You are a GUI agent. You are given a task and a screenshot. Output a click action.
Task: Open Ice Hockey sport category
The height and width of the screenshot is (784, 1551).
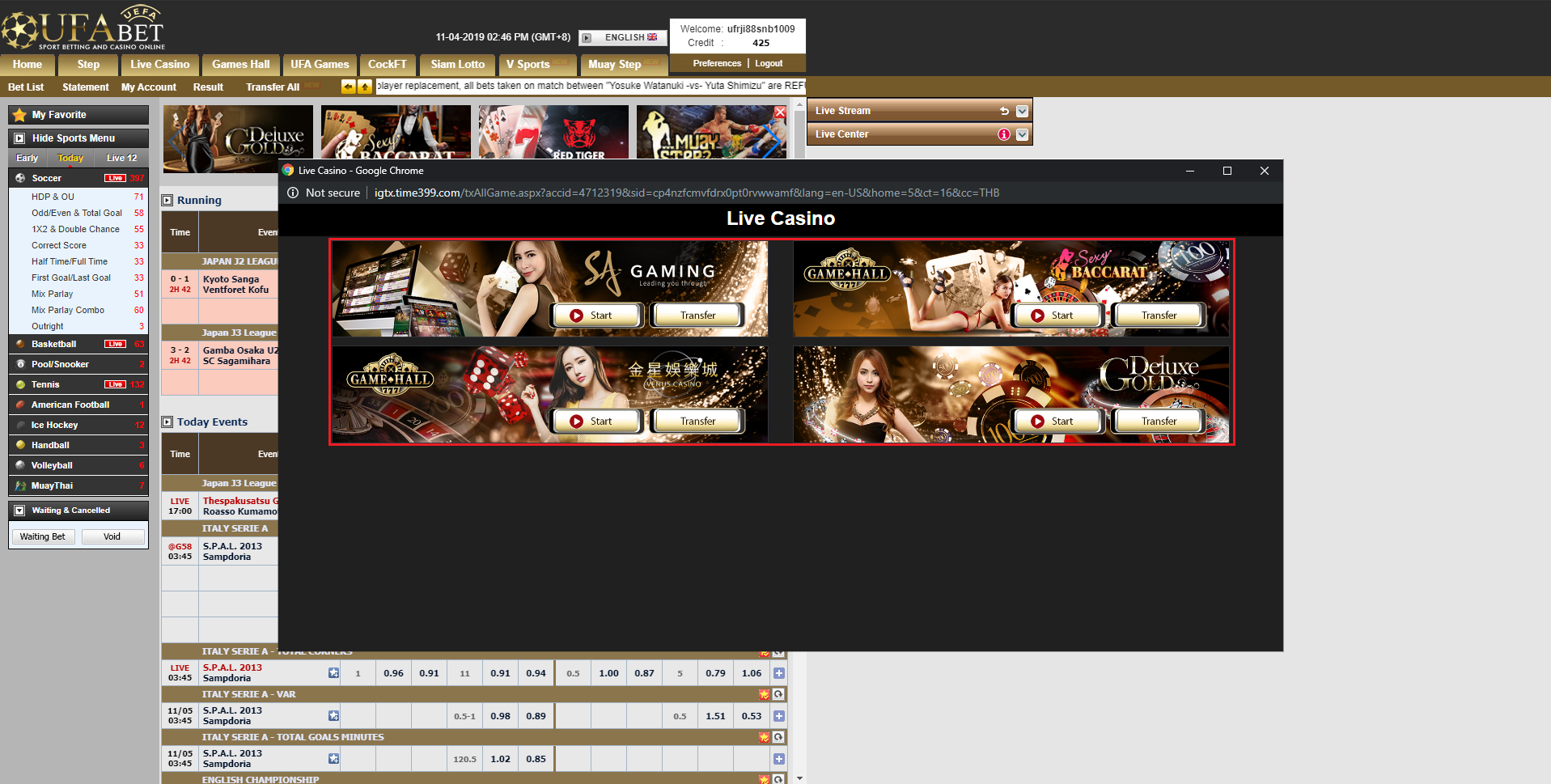(78, 425)
